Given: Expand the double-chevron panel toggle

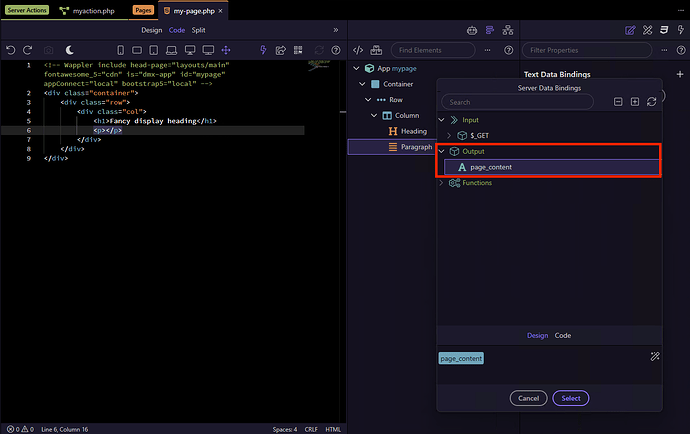Looking at the screenshot, I should pyautogui.click(x=336, y=30).
